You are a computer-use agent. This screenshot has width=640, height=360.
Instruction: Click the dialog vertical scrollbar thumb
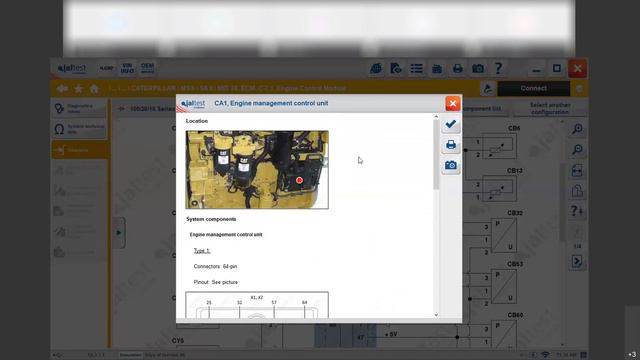coord(436,154)
